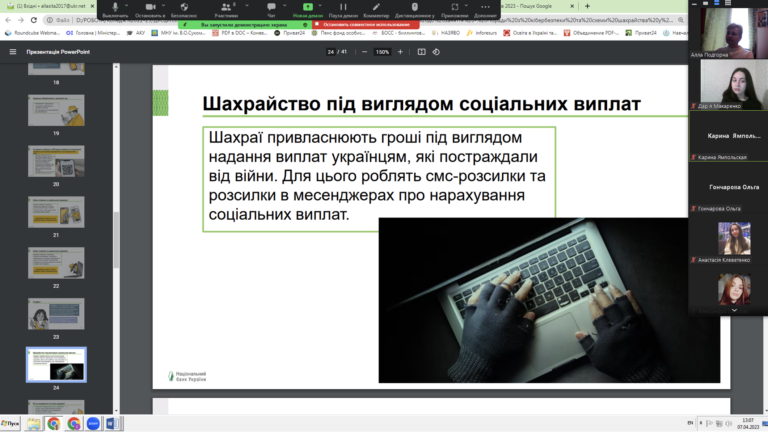Select Алла Подгорна video tile

pyautogui.click(x=728, y=33)
